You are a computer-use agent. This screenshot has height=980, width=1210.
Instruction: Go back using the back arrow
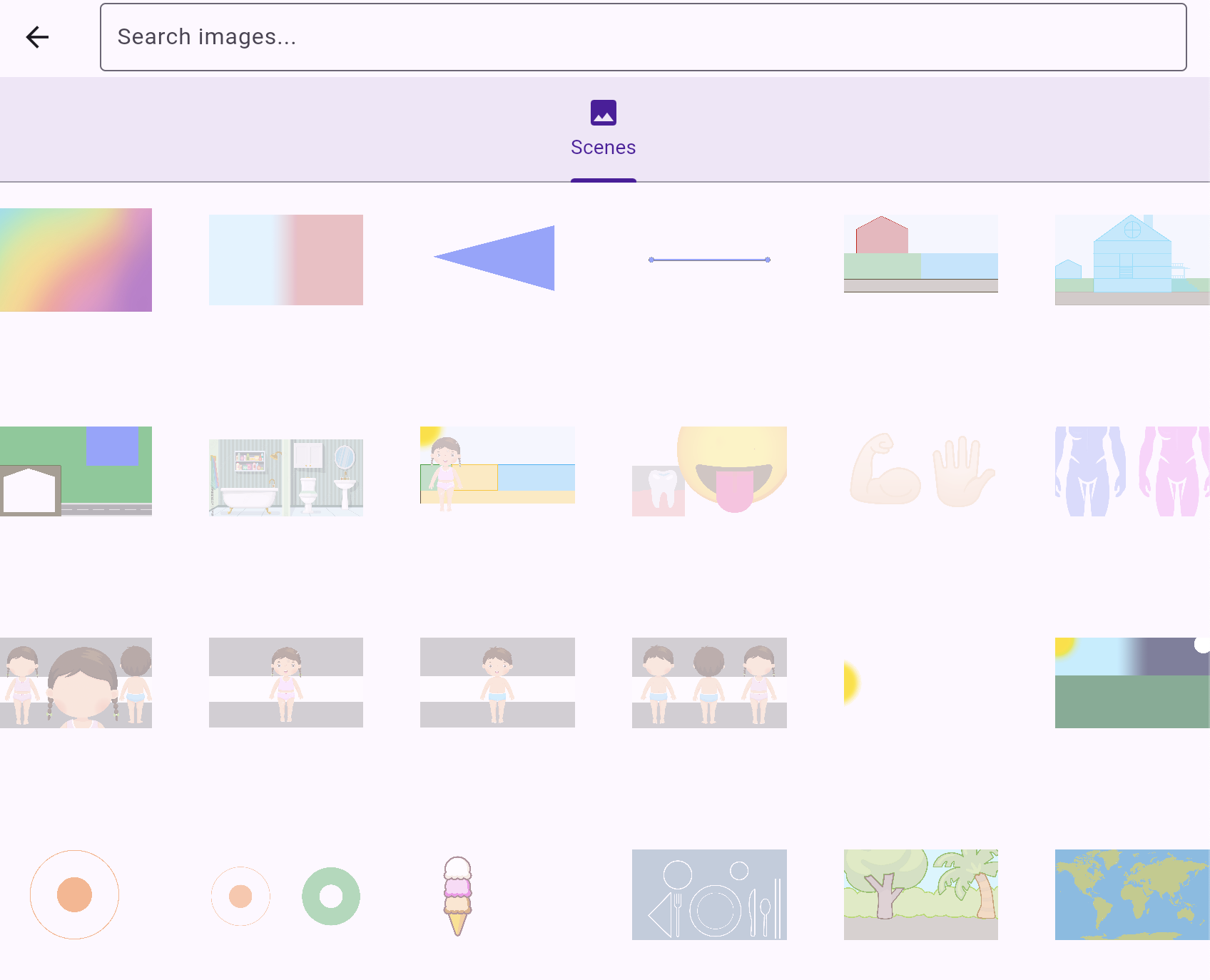click(37, 37)
